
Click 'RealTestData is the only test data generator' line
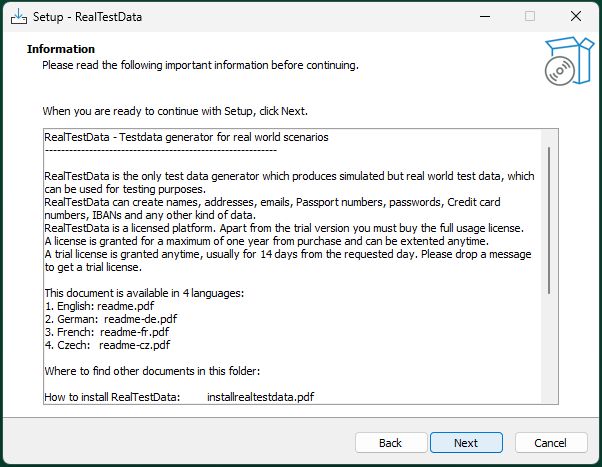tap(289, 176)
